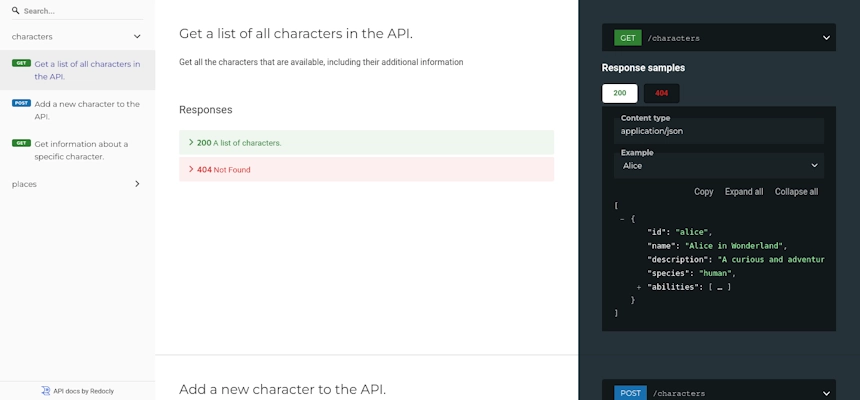Click the 'Get a list of all characters' heading

click(x=296, y=33)
